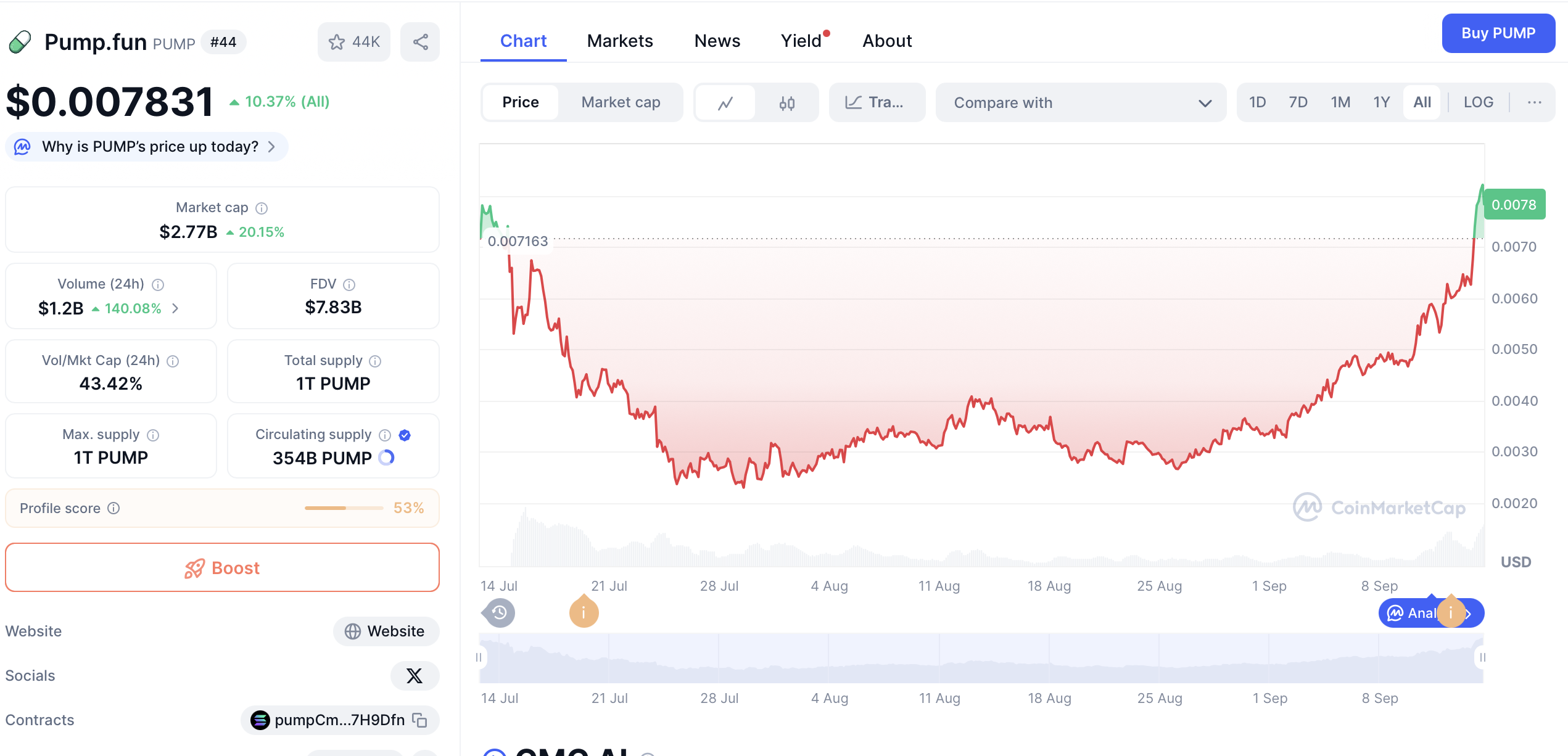Click the USD currency label on chart
Viewport: 1568px width, 756px height.
pos(1516,562)
